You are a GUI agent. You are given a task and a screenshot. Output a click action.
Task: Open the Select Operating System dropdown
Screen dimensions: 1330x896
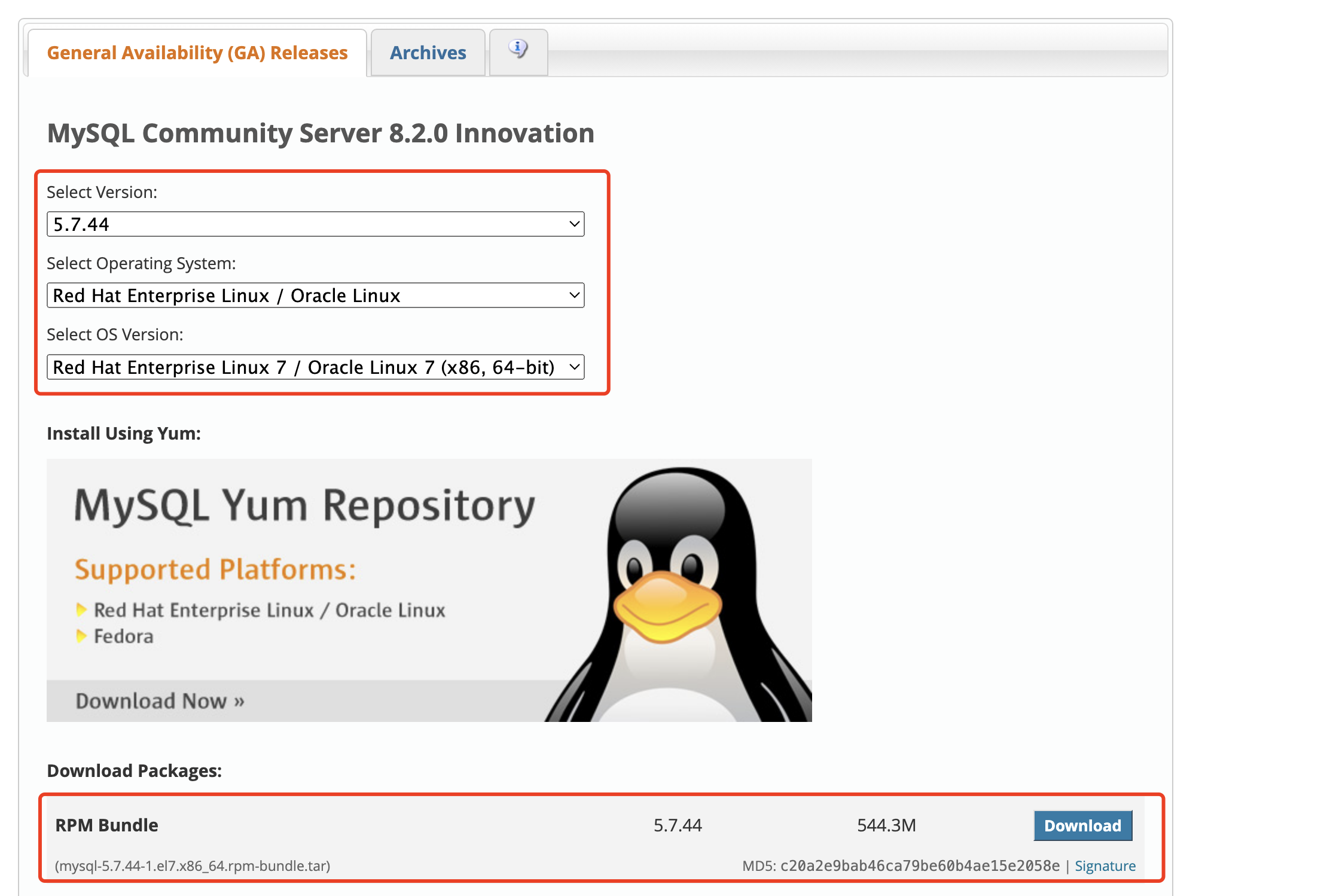pyautogui.click(x=316, y=295)
